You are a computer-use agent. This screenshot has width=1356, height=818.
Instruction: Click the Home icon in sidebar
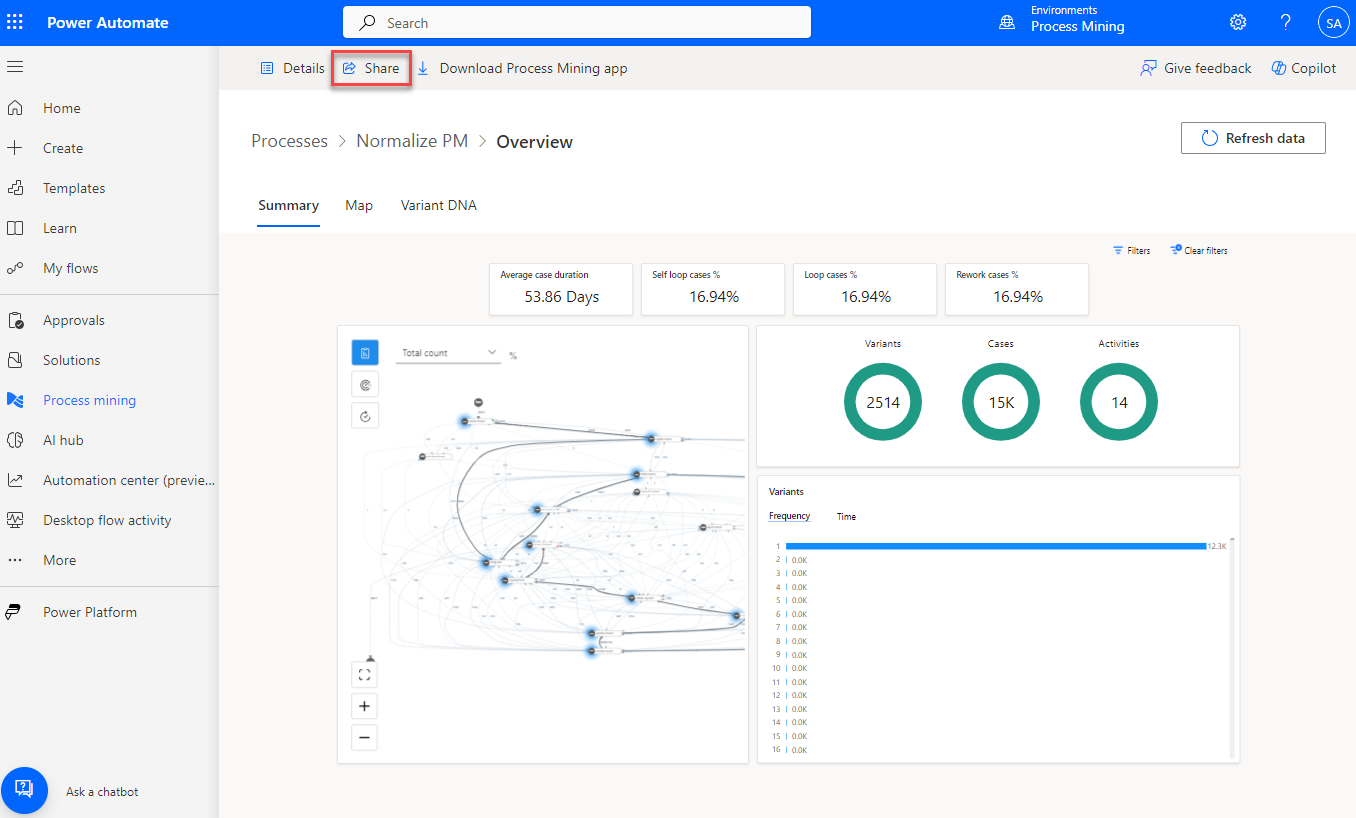pyautogui.click(x=15, y=108)
